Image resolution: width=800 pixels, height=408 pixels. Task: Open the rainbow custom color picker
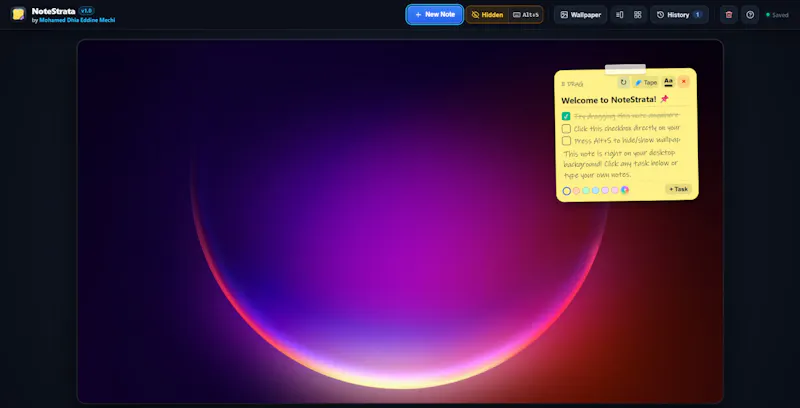[624, 190]
